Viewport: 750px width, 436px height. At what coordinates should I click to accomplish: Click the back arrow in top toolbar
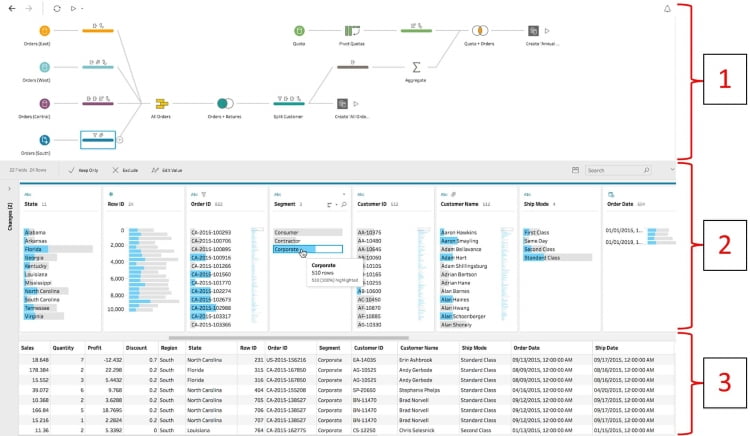click(12, 8)
